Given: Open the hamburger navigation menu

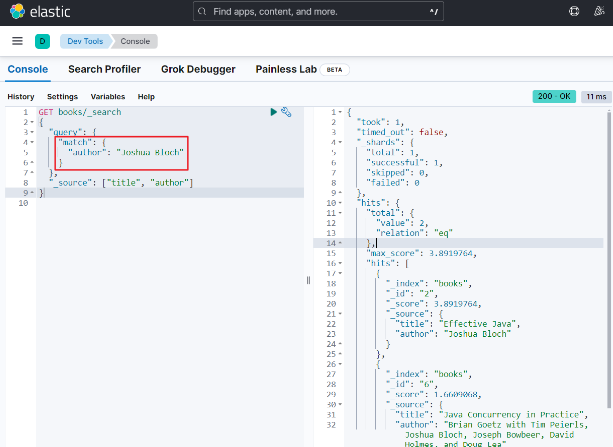Looking at the screenshot, I should pyautogui.click(x=17, y=41).
